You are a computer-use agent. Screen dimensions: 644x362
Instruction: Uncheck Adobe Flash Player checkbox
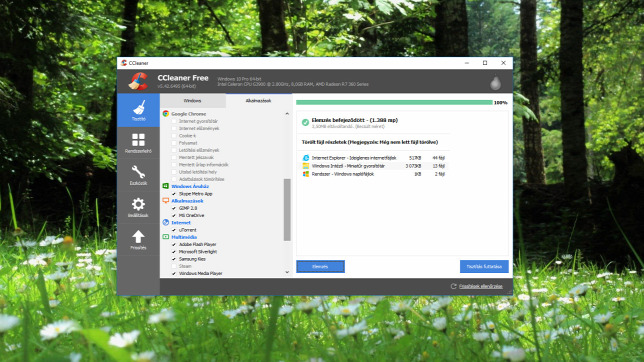174,244
